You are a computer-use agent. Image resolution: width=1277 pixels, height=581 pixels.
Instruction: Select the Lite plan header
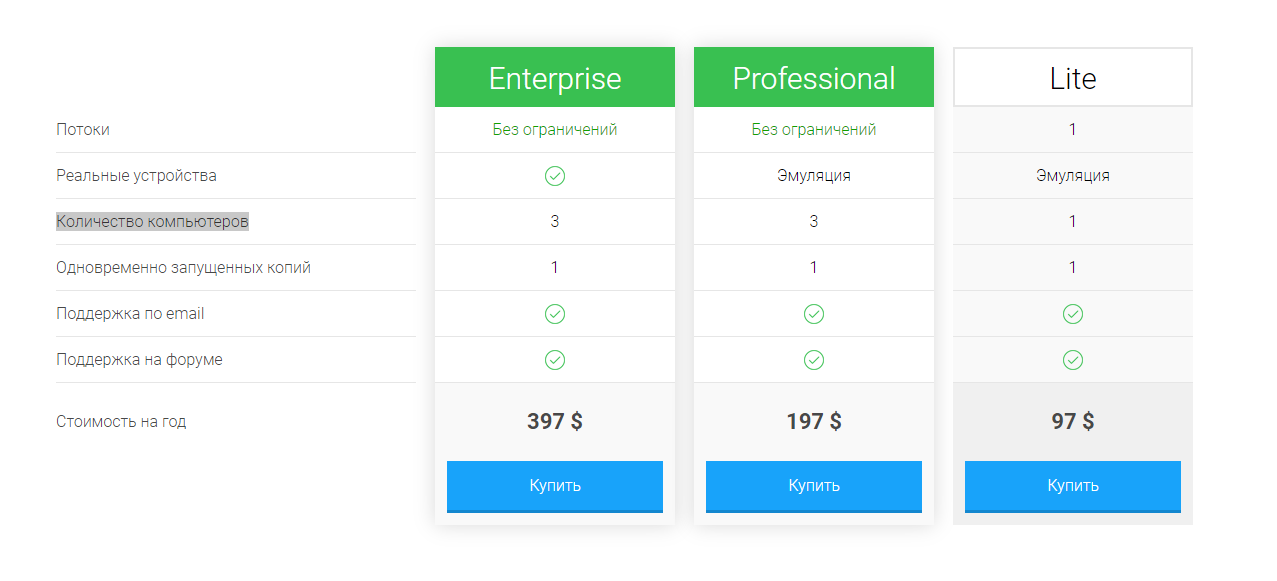[1073, 78]
